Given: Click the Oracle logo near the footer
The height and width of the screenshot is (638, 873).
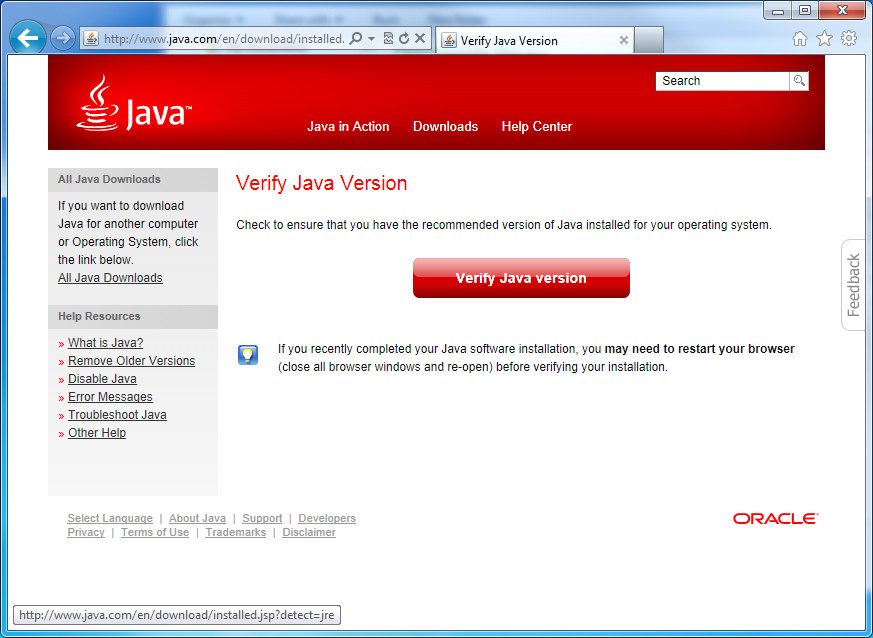Looking at the screenshot, I should coord(774,518).
